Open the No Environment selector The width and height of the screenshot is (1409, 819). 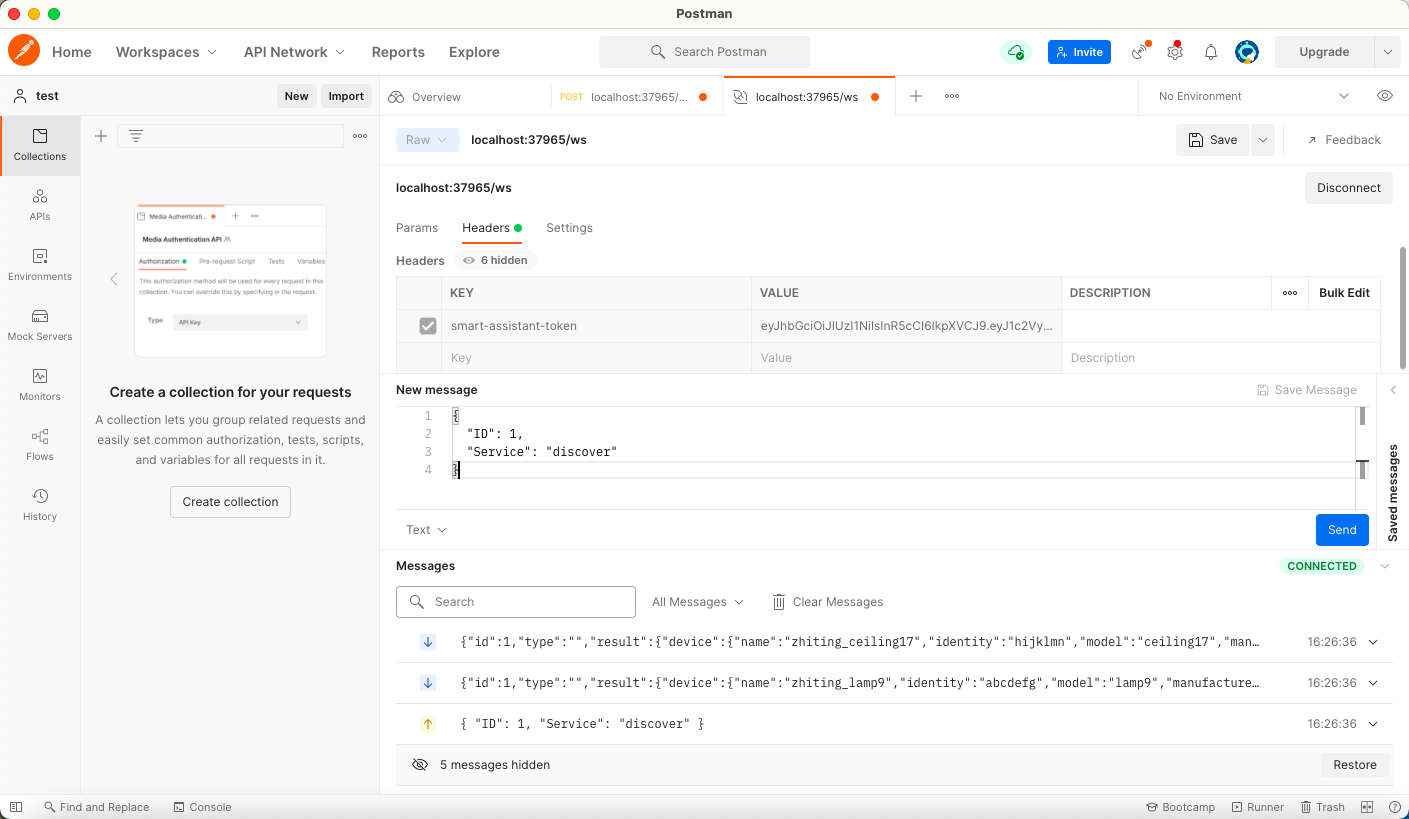1254,96
